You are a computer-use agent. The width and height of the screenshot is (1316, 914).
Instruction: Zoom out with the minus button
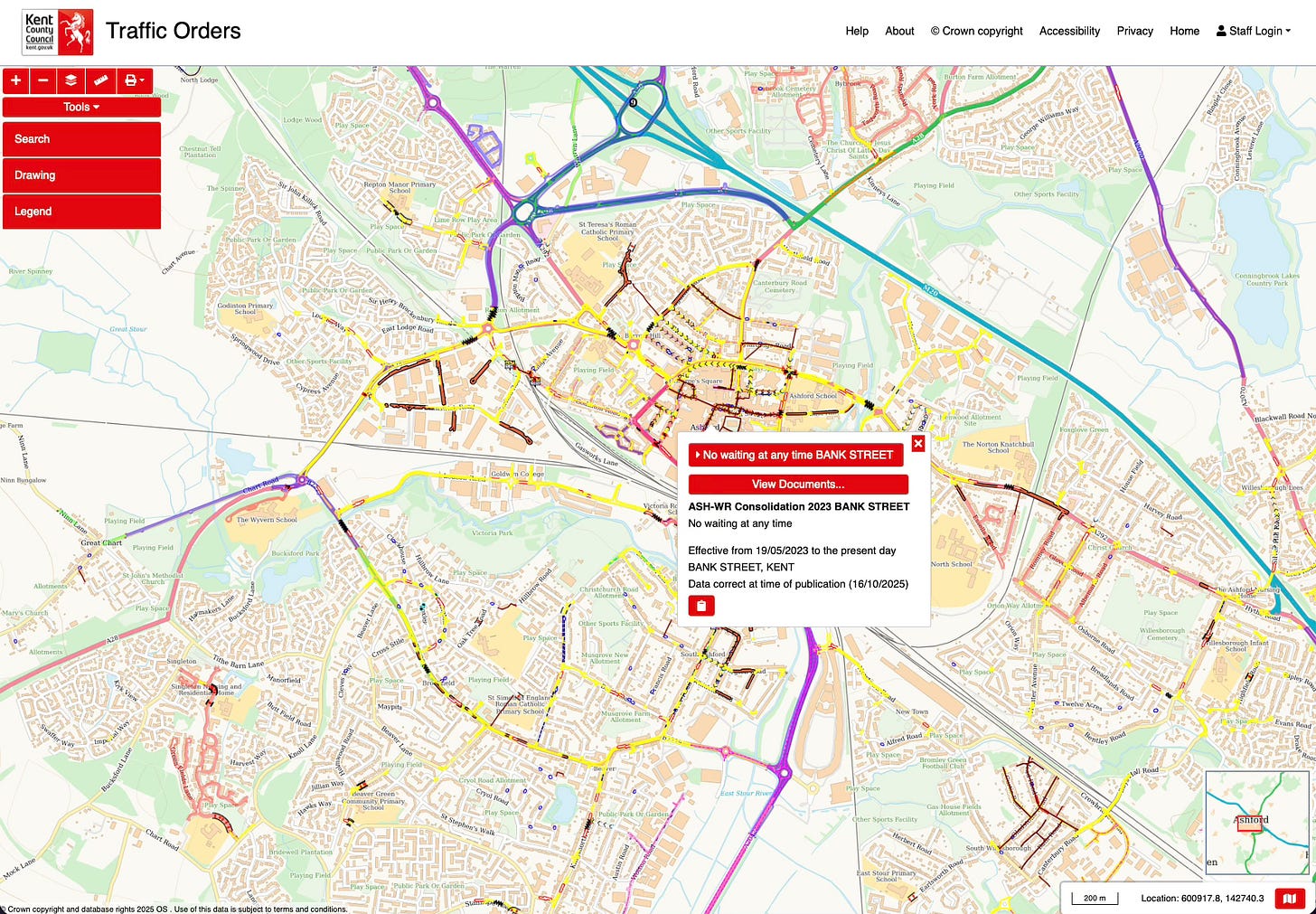click(42, 80)
